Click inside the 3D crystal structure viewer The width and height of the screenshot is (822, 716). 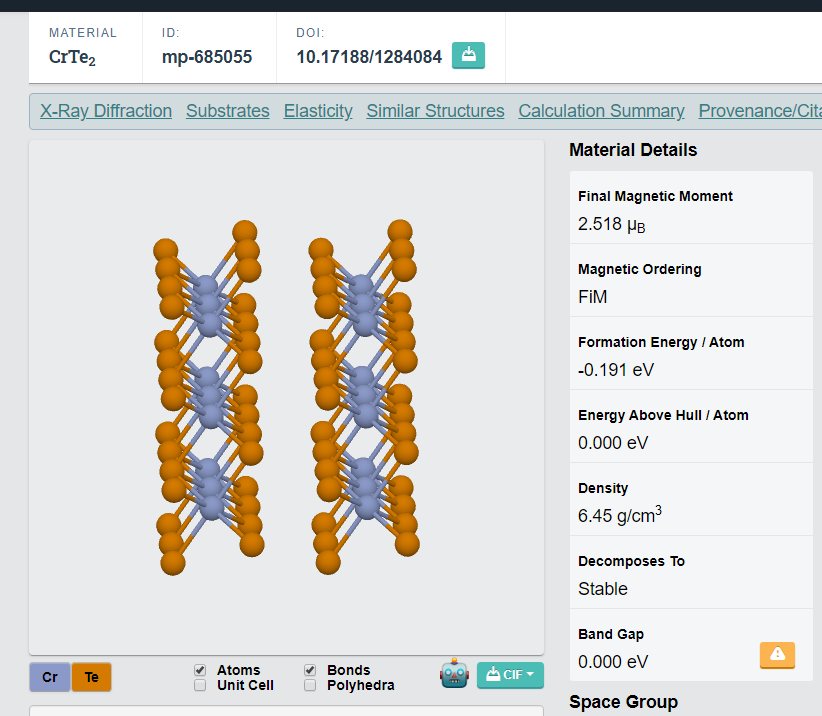click(x=286, y=400)
